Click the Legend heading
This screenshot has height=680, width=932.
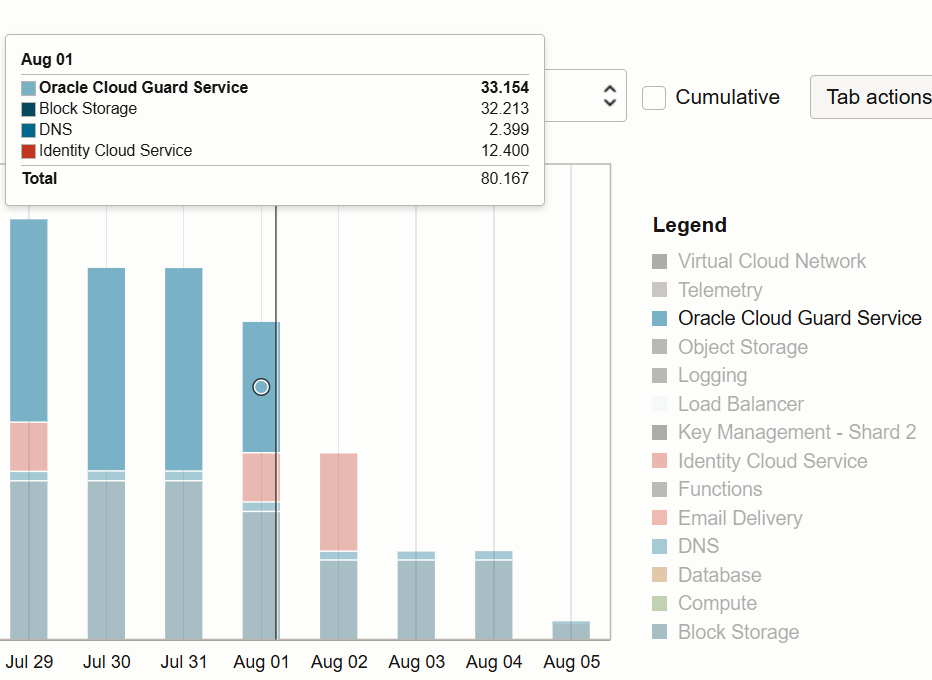689,225
